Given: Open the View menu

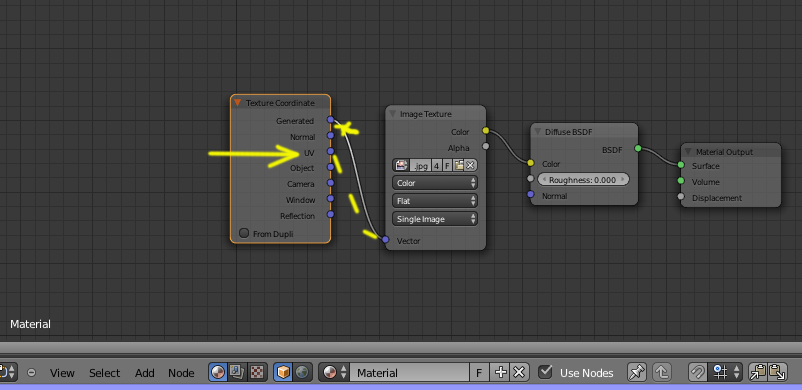Looking at the screenshot, I should (x=62, y=373).
